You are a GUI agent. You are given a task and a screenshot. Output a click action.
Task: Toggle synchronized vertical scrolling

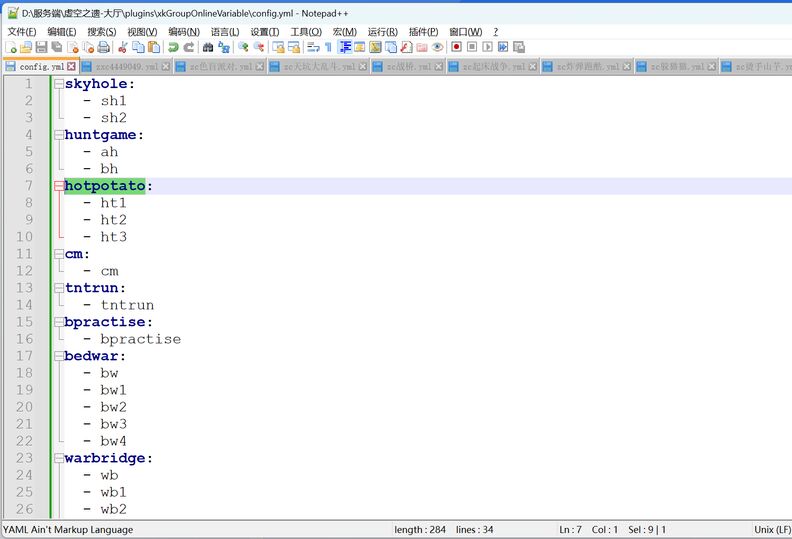278,47
